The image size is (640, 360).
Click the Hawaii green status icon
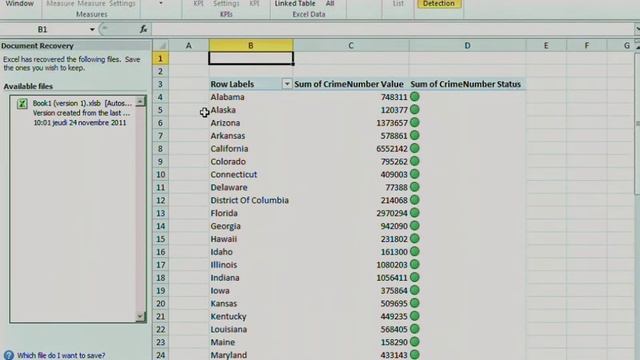[x=415, y=239]
